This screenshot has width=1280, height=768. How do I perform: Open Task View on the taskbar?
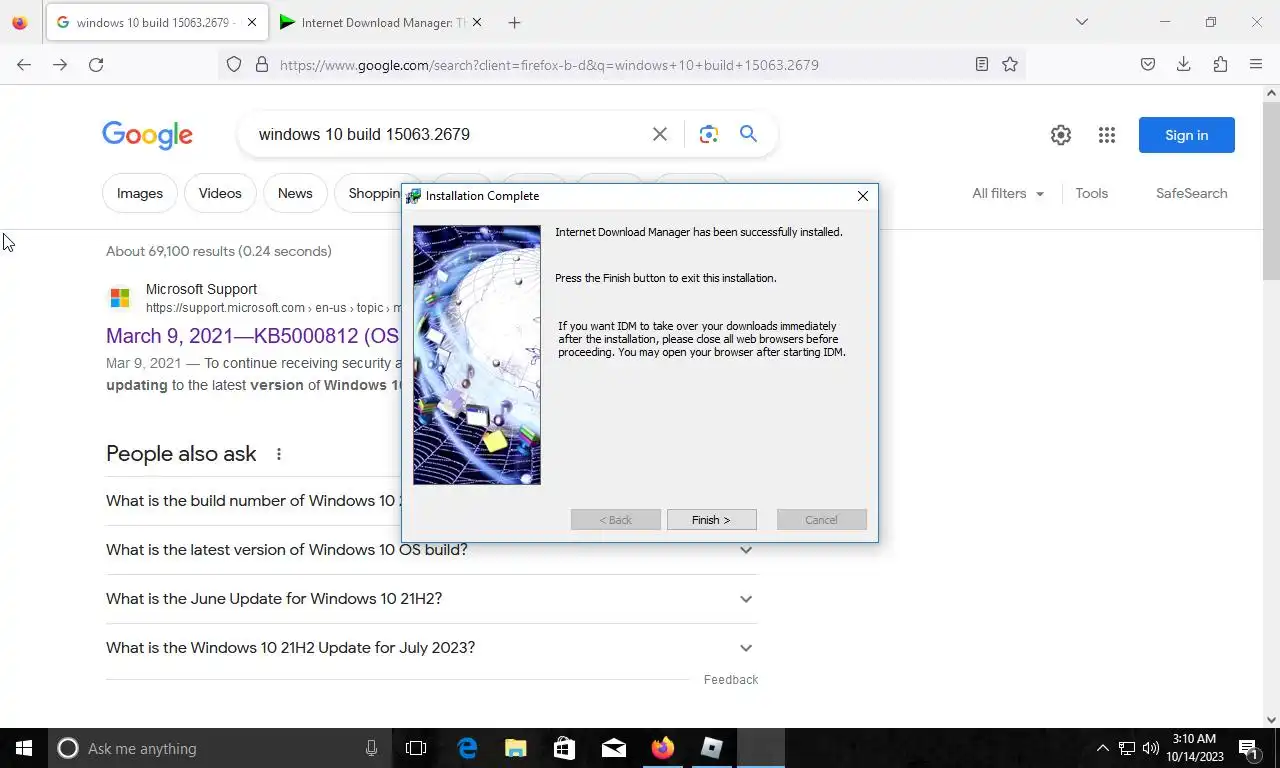point(416,748)
